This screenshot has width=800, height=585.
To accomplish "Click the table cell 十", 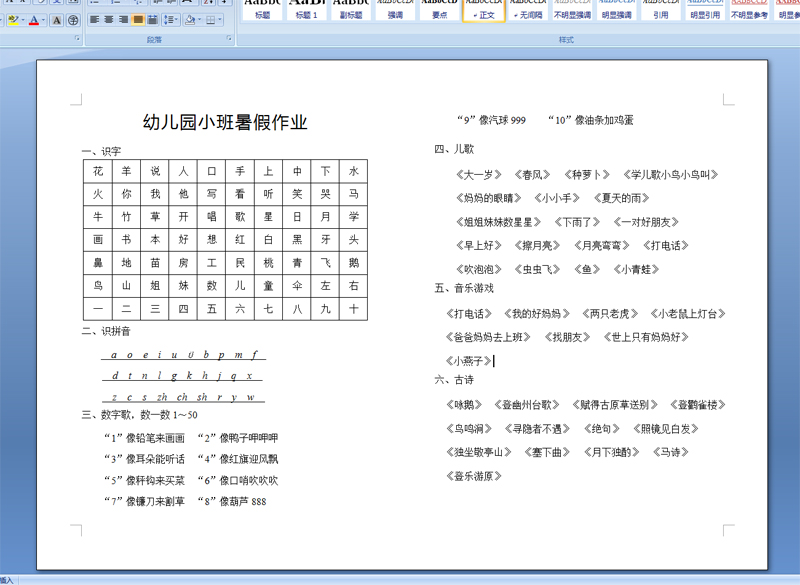I will tap(354, 309).
